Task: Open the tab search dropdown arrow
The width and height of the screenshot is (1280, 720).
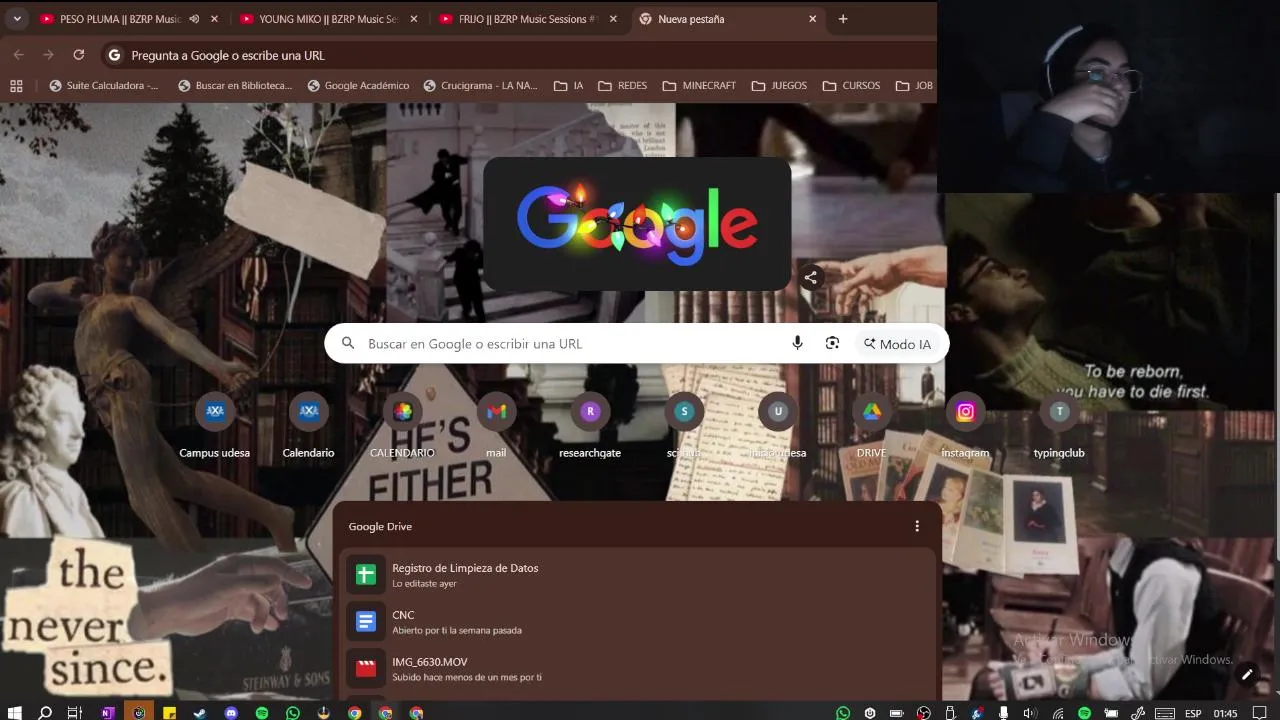Action: pos(17,19)
